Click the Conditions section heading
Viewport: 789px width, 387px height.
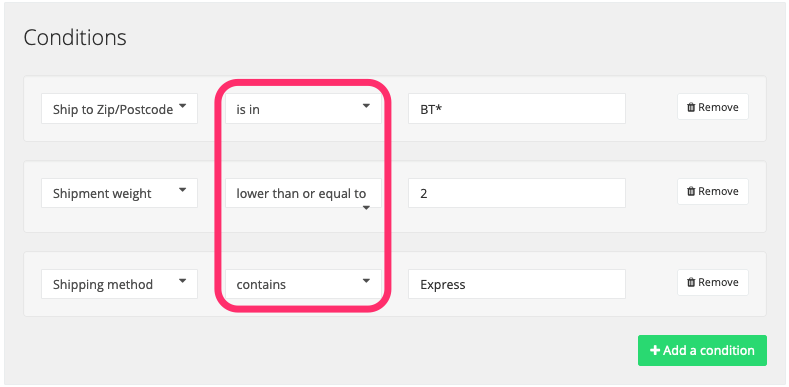pyautogui.click(x=75, y=38)
